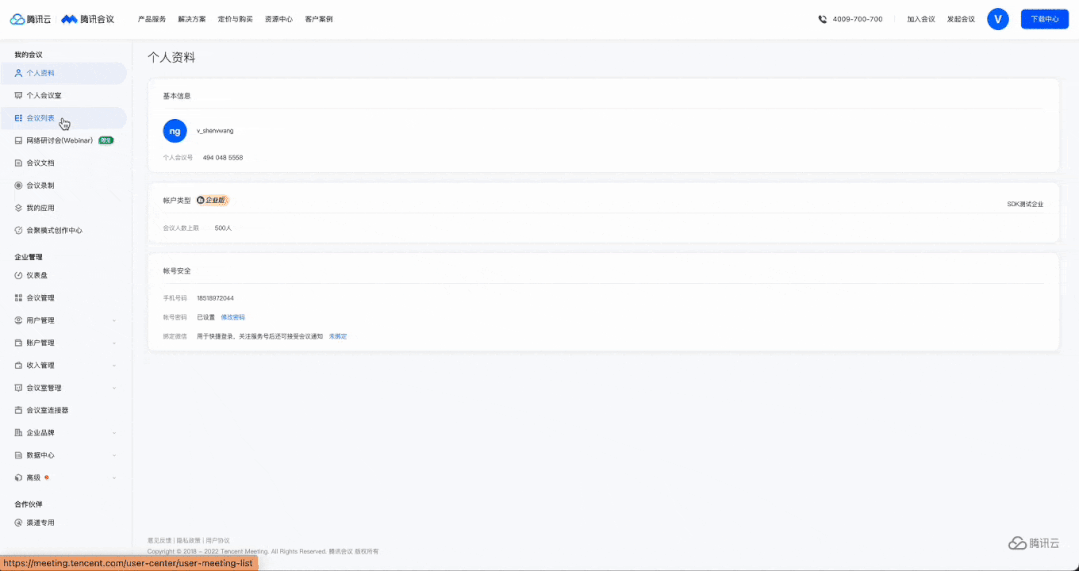The image size is (1079, 571).
Task: Click the 仪表盘 dashboard icon
Action: [x=18, y=275]
